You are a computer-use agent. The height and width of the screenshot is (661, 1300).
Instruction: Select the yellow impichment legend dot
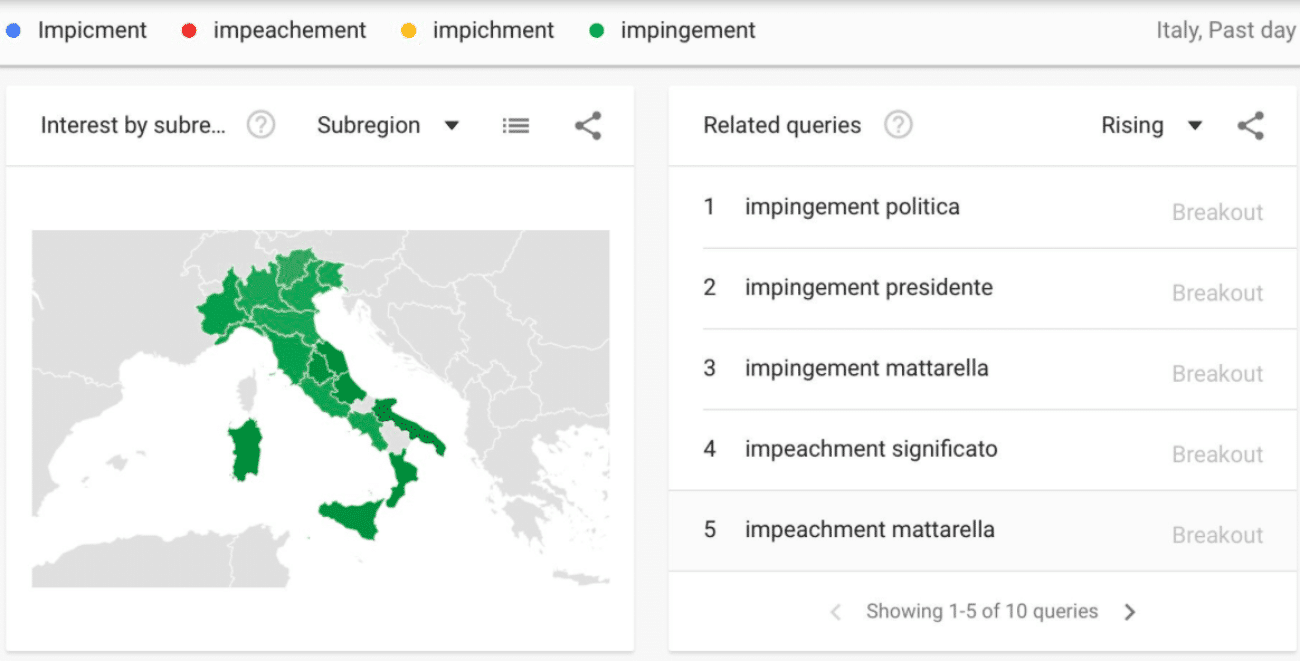click(x=408, y=31)
